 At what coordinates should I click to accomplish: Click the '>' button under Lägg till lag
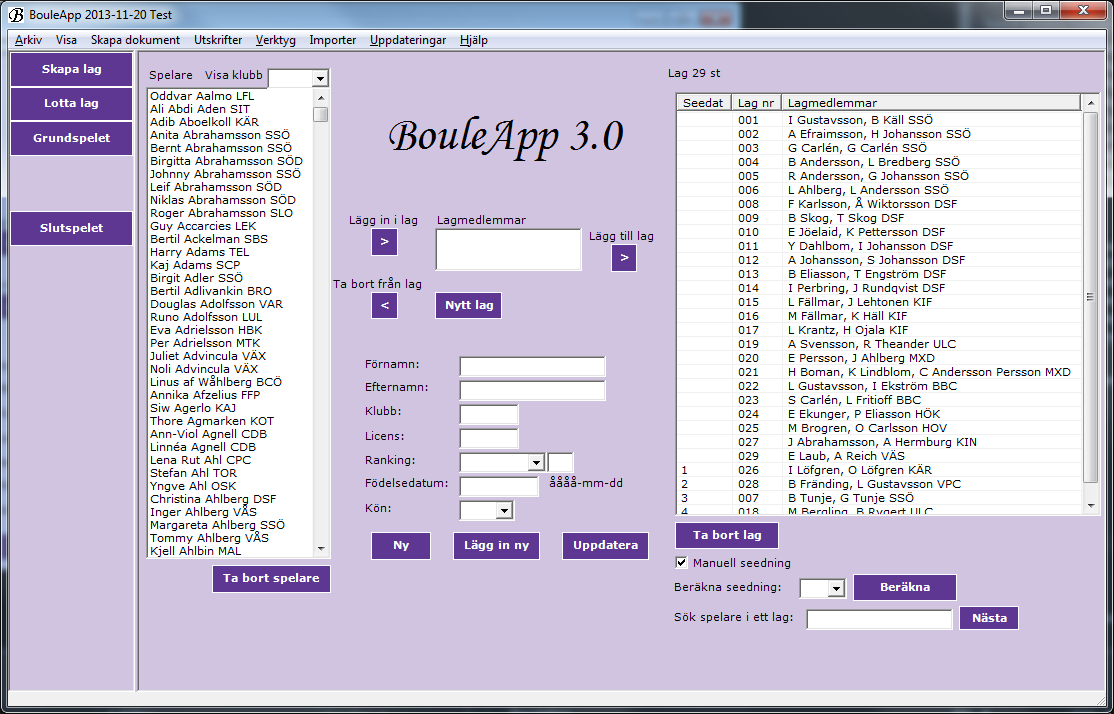(624, 258)
